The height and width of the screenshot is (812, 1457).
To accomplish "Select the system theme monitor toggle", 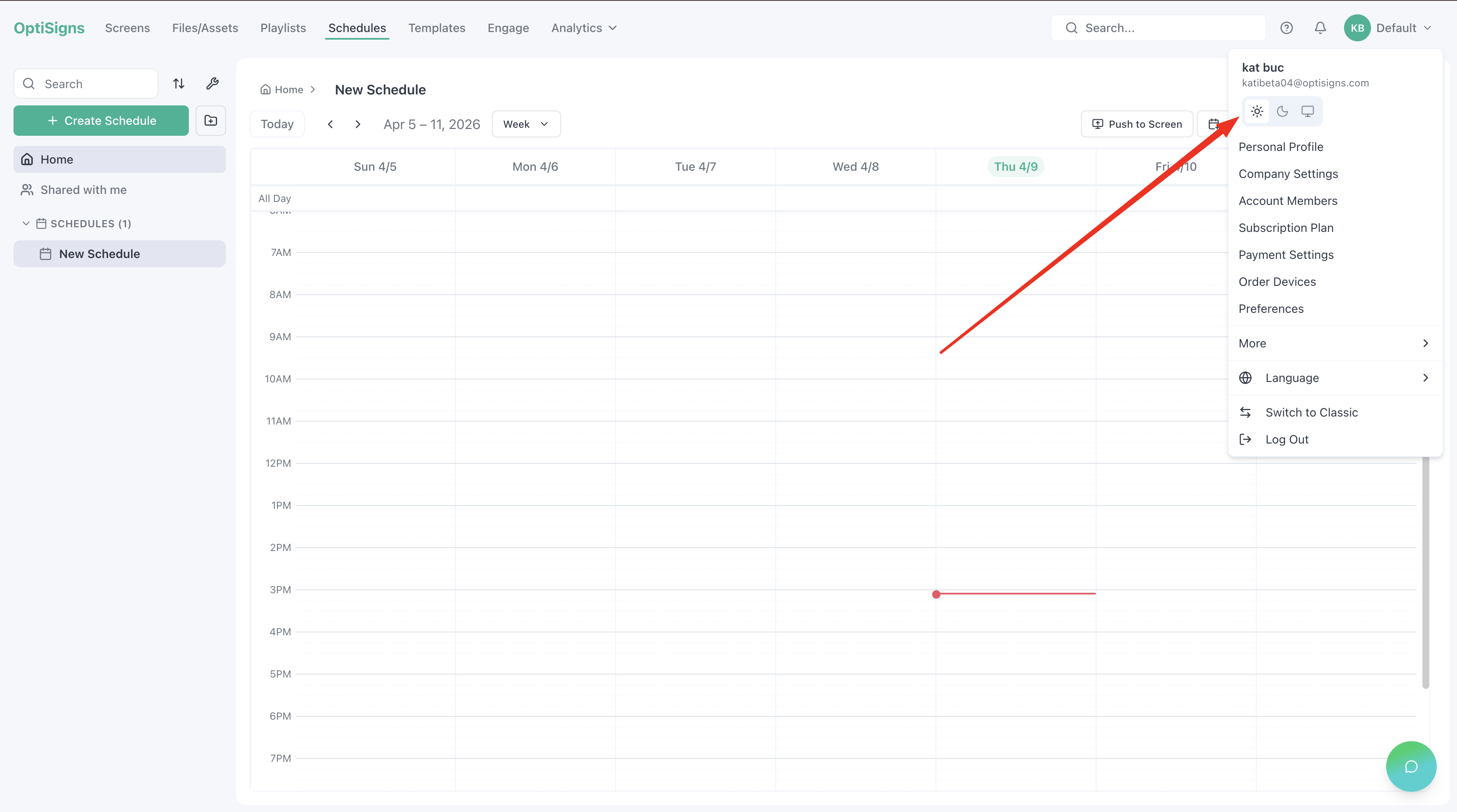I will 1308,111.
